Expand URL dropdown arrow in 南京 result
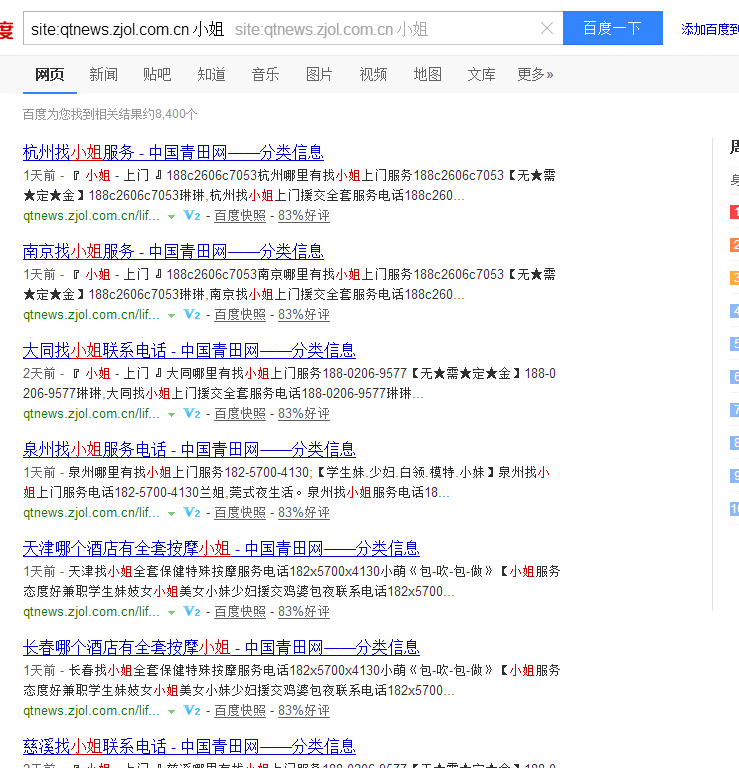 [x=171, y=315]
